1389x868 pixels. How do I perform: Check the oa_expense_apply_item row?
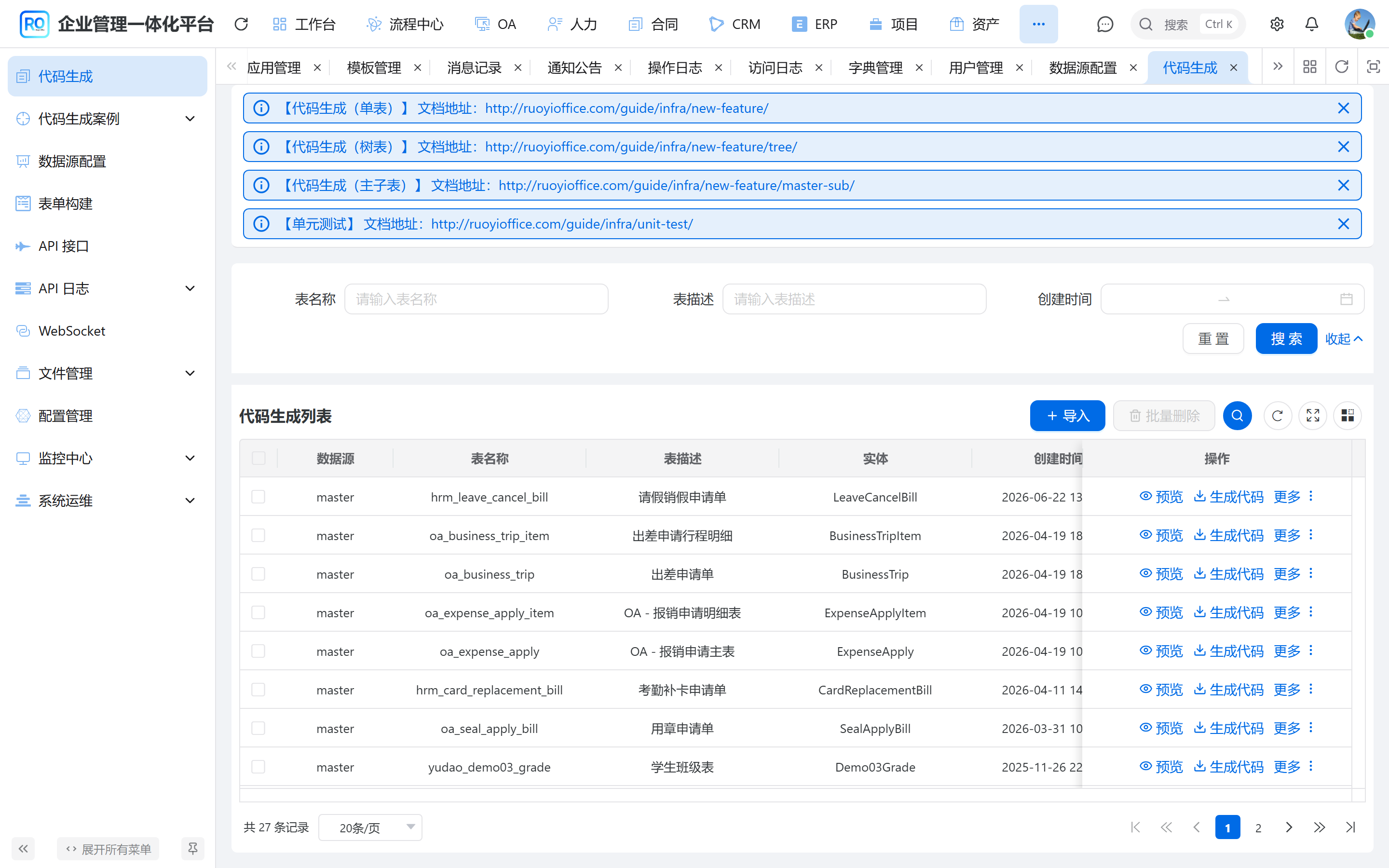(259, 612)
